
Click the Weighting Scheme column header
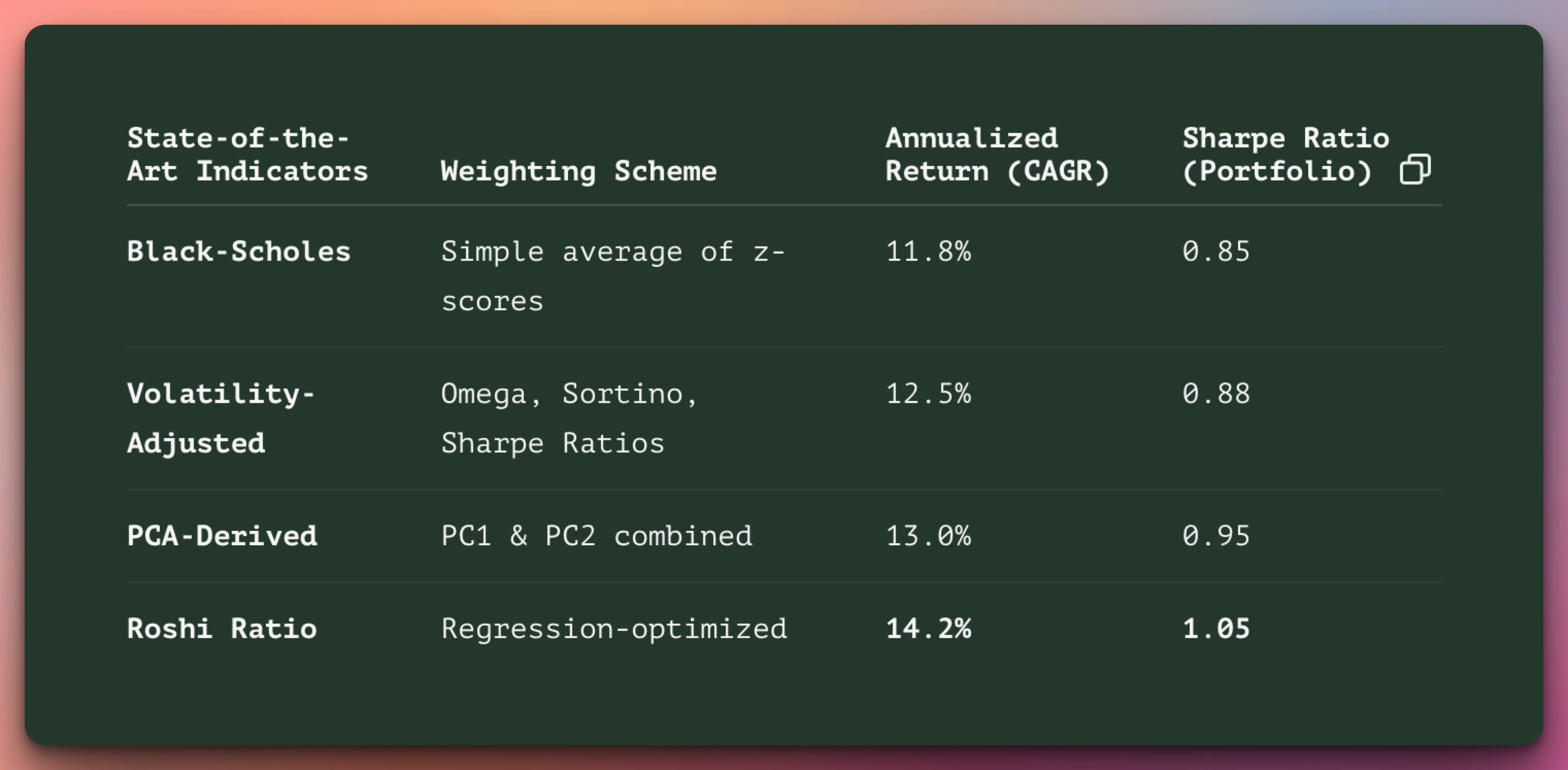click(579, 171)
